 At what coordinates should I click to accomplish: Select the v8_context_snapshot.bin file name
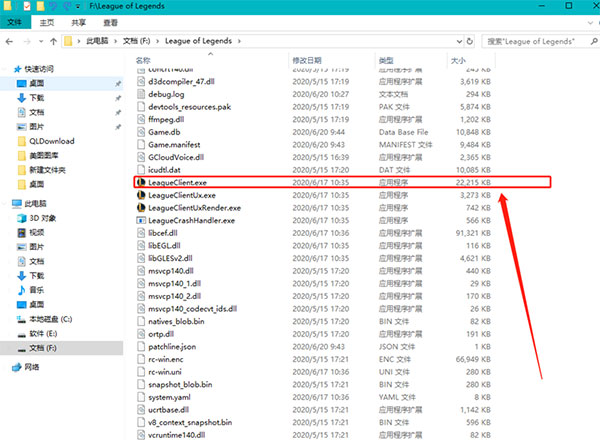pyautogui.click(x=190, y=422)
